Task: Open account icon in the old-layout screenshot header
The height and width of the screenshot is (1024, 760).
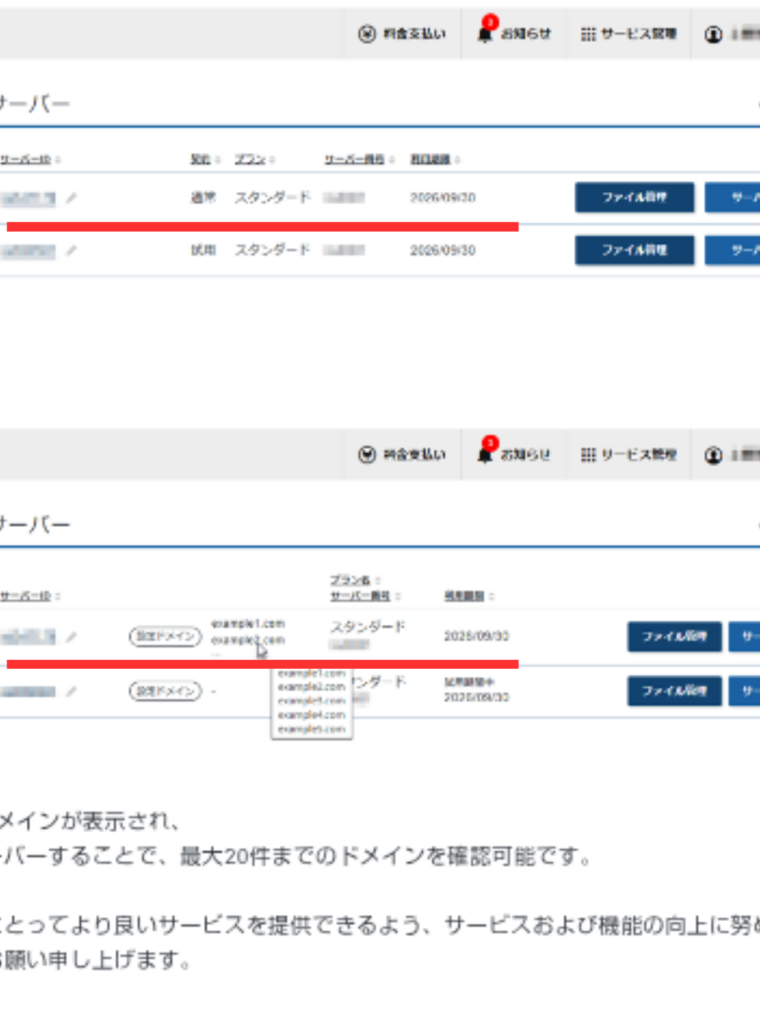Action: point(713,34)
